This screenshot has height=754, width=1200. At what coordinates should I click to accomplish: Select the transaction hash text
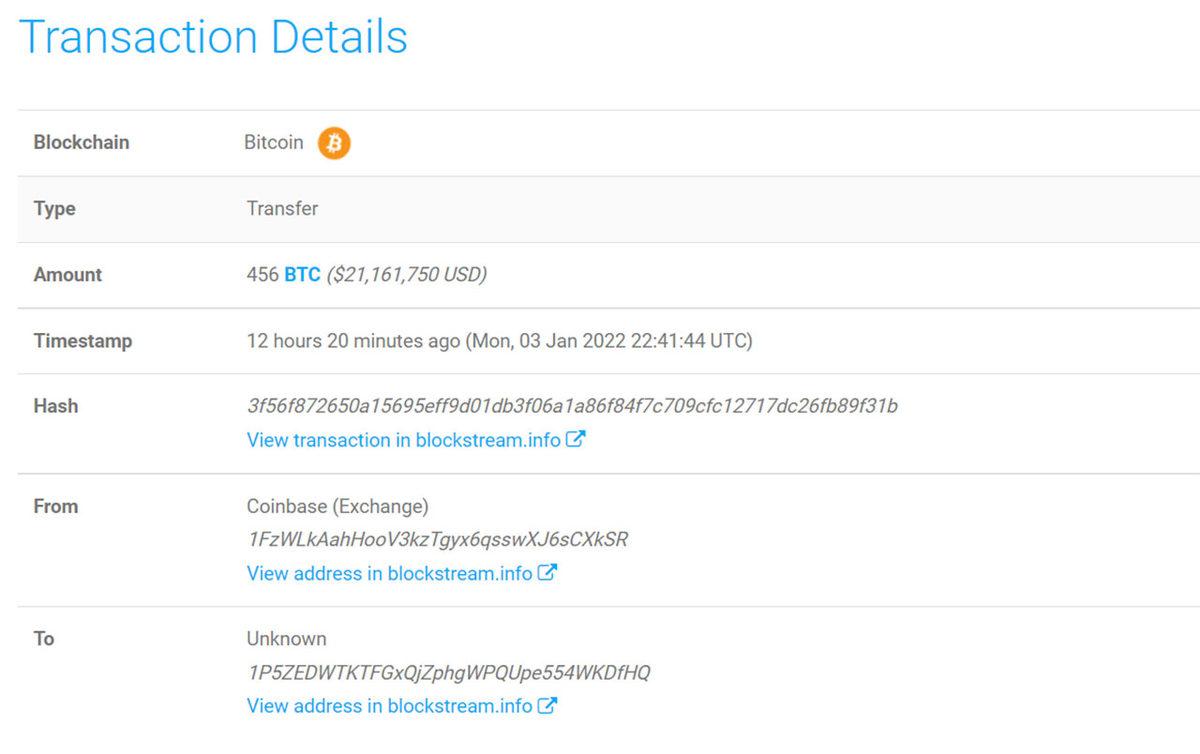[572, 406]
